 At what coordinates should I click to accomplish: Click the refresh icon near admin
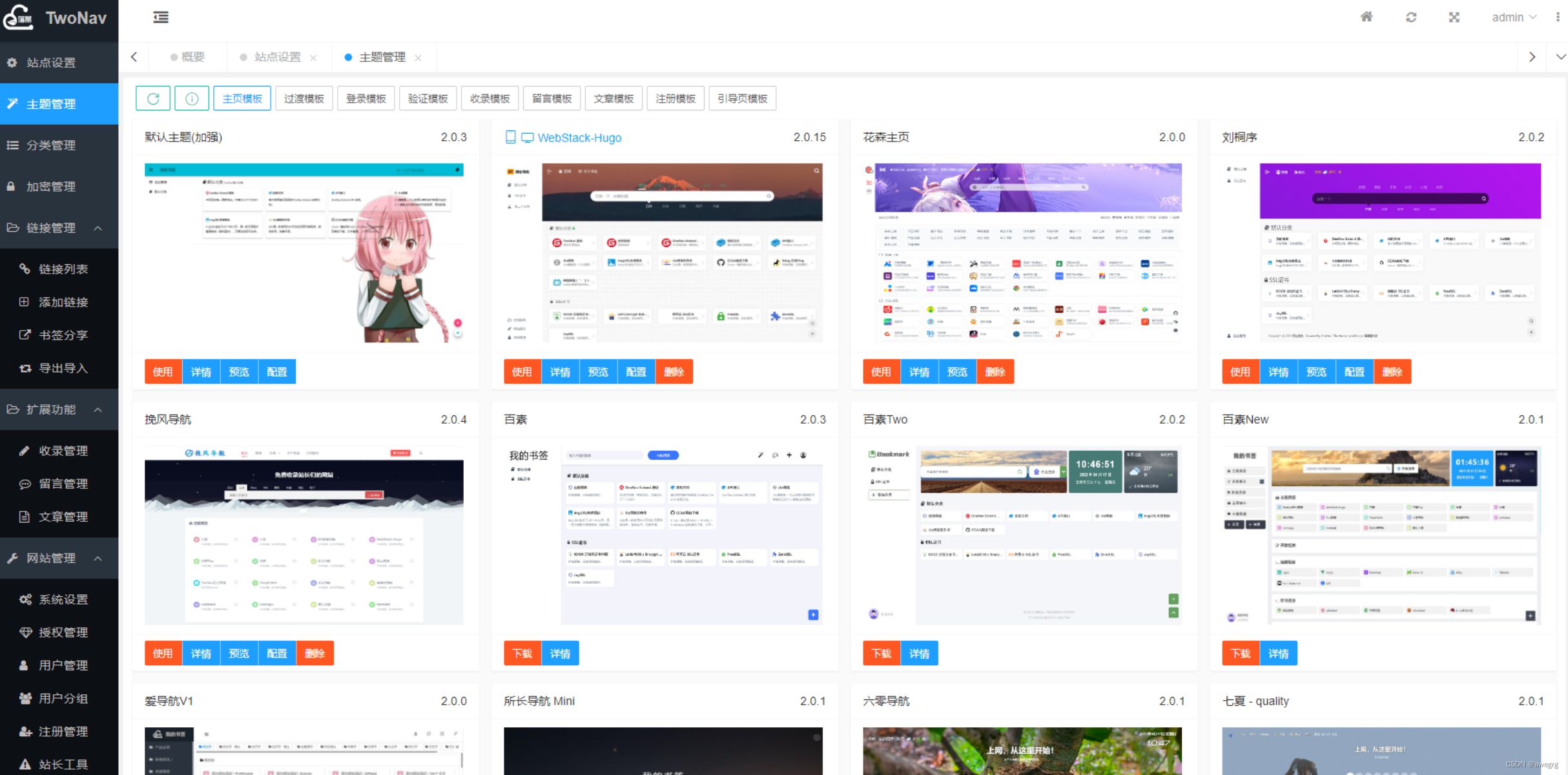[1410, 16]
